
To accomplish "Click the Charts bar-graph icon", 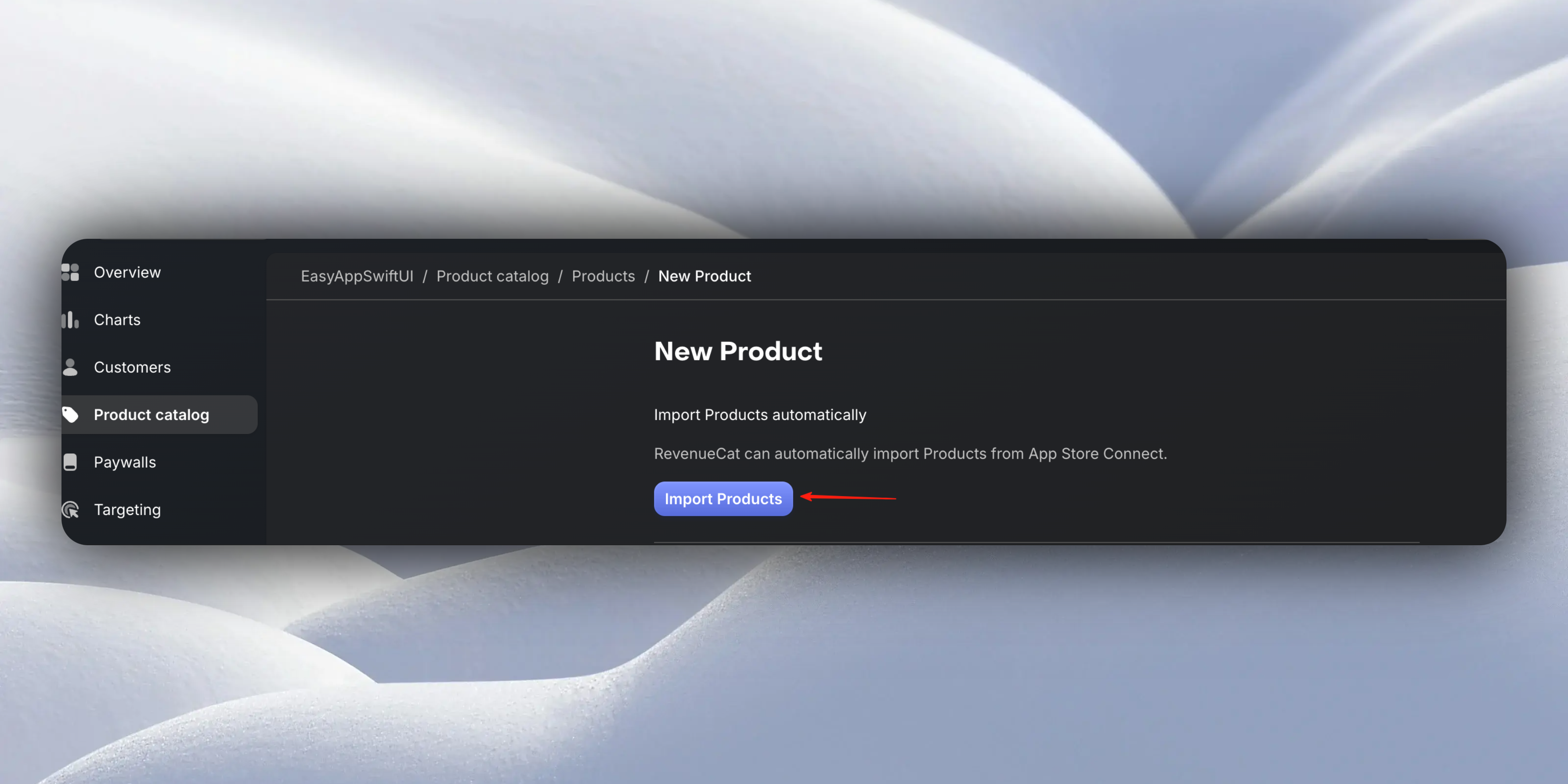I will (x=71, y=319).
